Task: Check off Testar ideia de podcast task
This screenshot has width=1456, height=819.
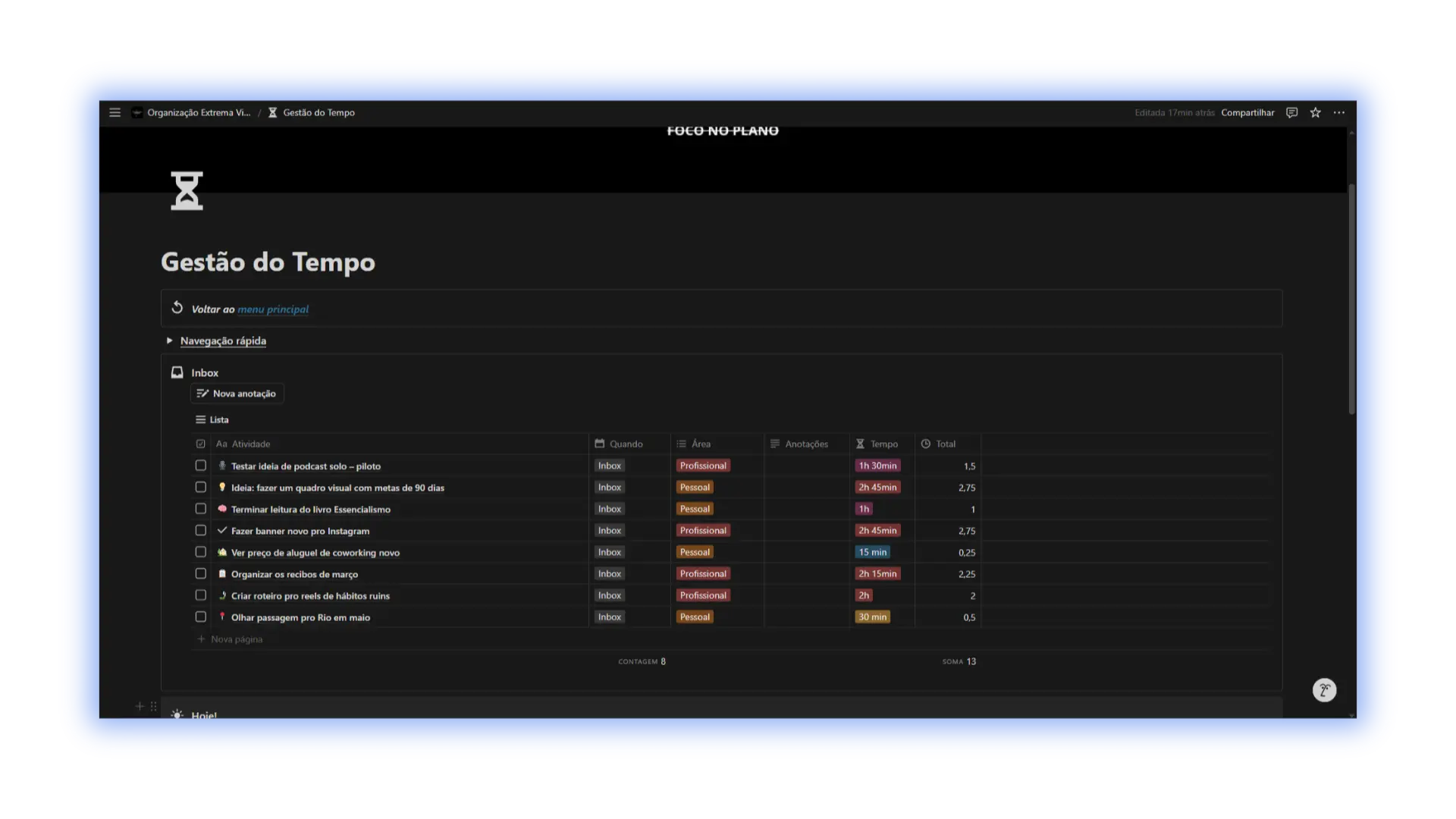Action: coord(200,466)
